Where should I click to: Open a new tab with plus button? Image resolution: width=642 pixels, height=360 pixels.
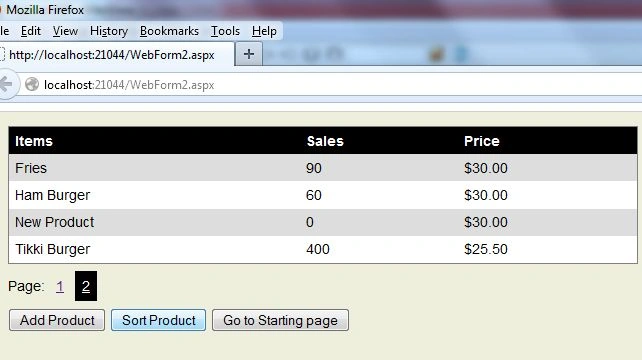[x=249, y=54]
